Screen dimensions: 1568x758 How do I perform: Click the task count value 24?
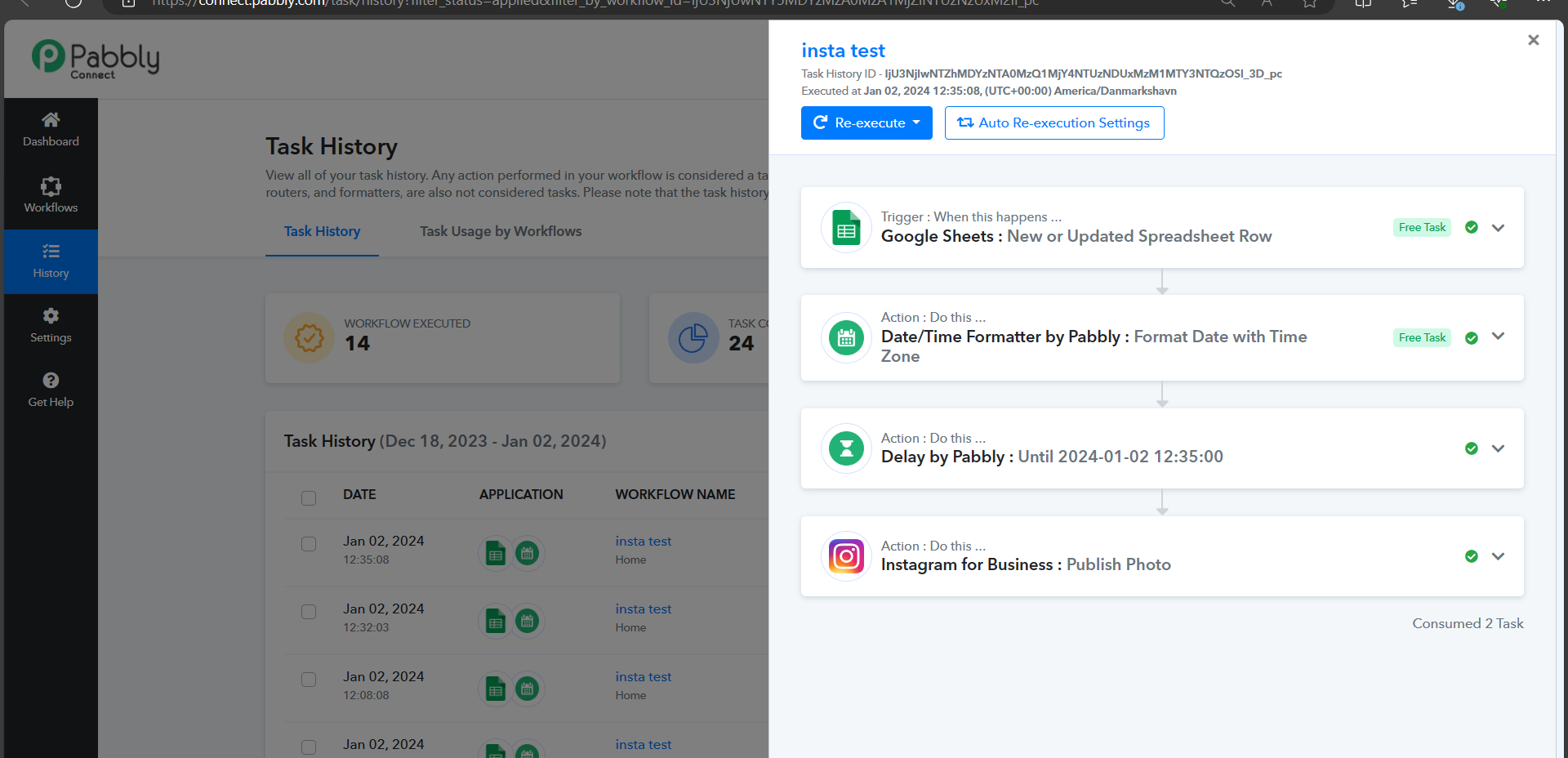[741, 343]
